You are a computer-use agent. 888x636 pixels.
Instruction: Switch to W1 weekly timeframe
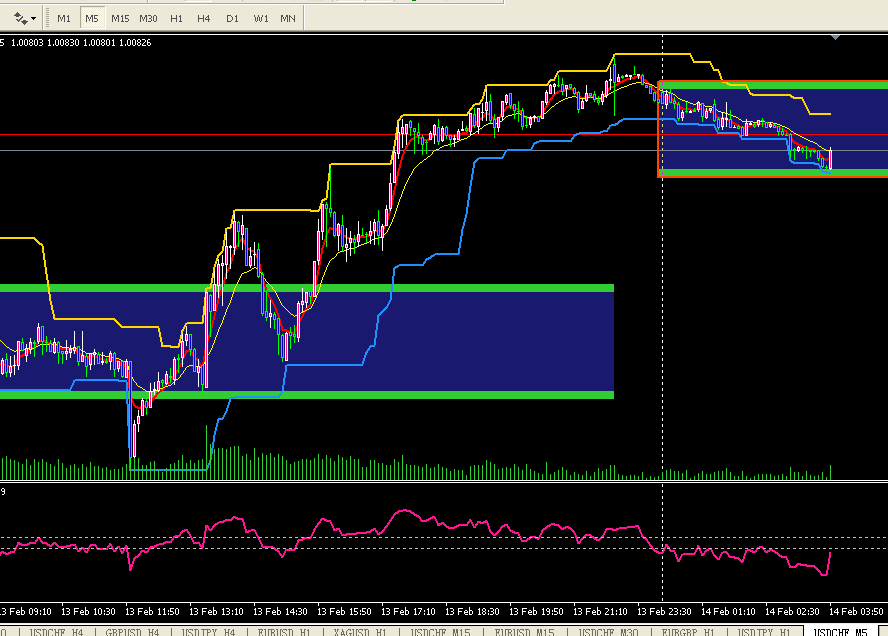click(x=261, y=19)
